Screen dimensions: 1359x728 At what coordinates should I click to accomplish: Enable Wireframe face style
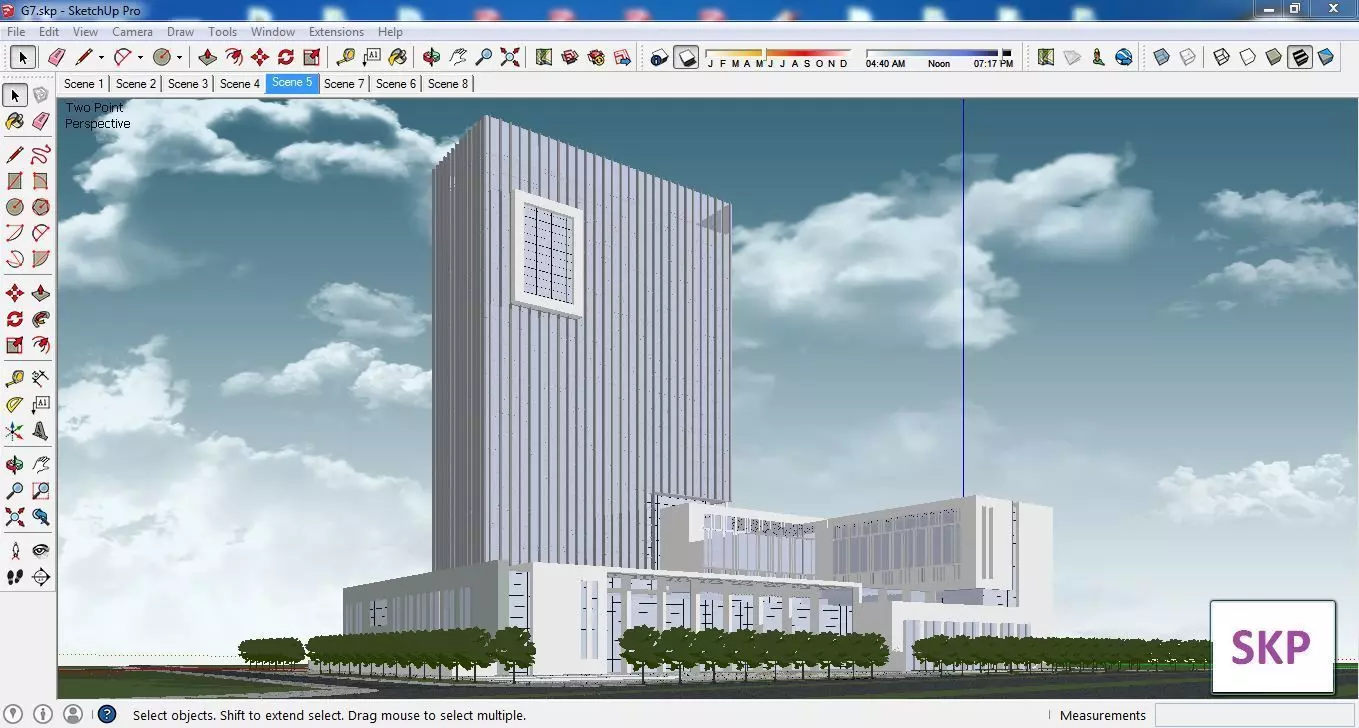[1222, 57]
